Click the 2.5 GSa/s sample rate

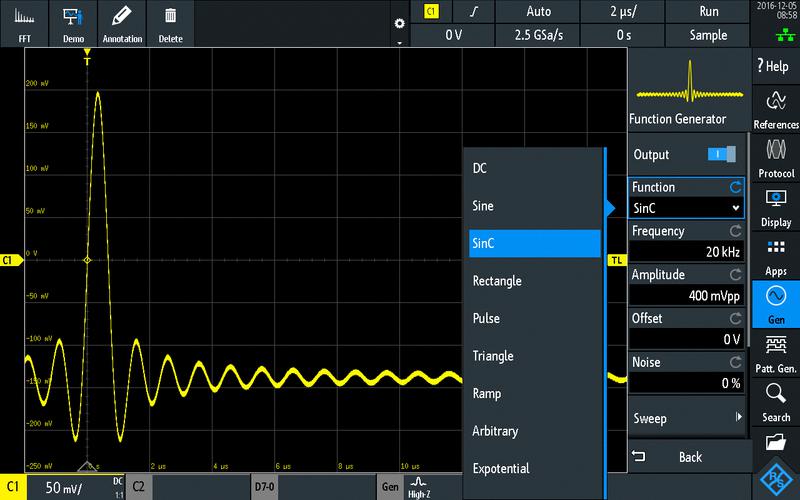point(538,35)
